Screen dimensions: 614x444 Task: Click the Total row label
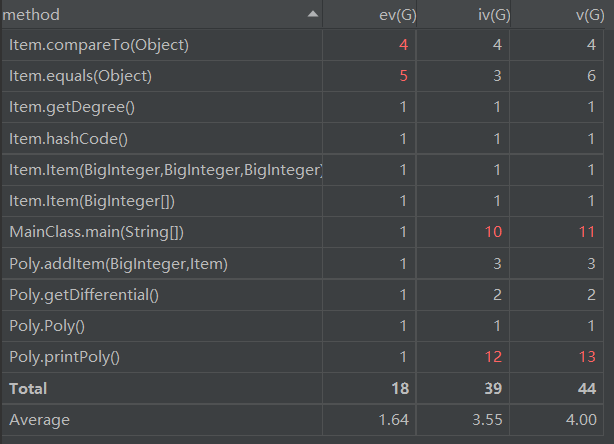pyautogui.click(x=28, y=388)
